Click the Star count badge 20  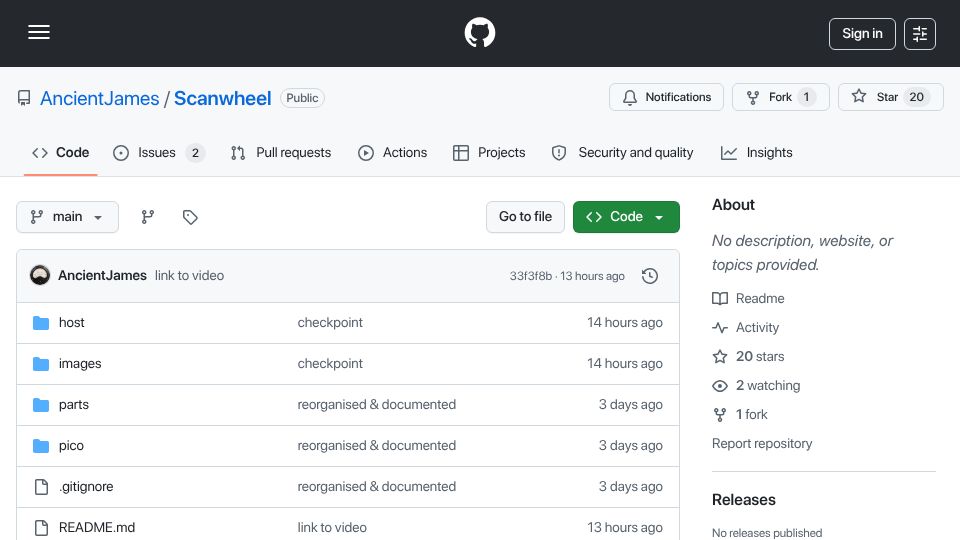coord(916,97)
